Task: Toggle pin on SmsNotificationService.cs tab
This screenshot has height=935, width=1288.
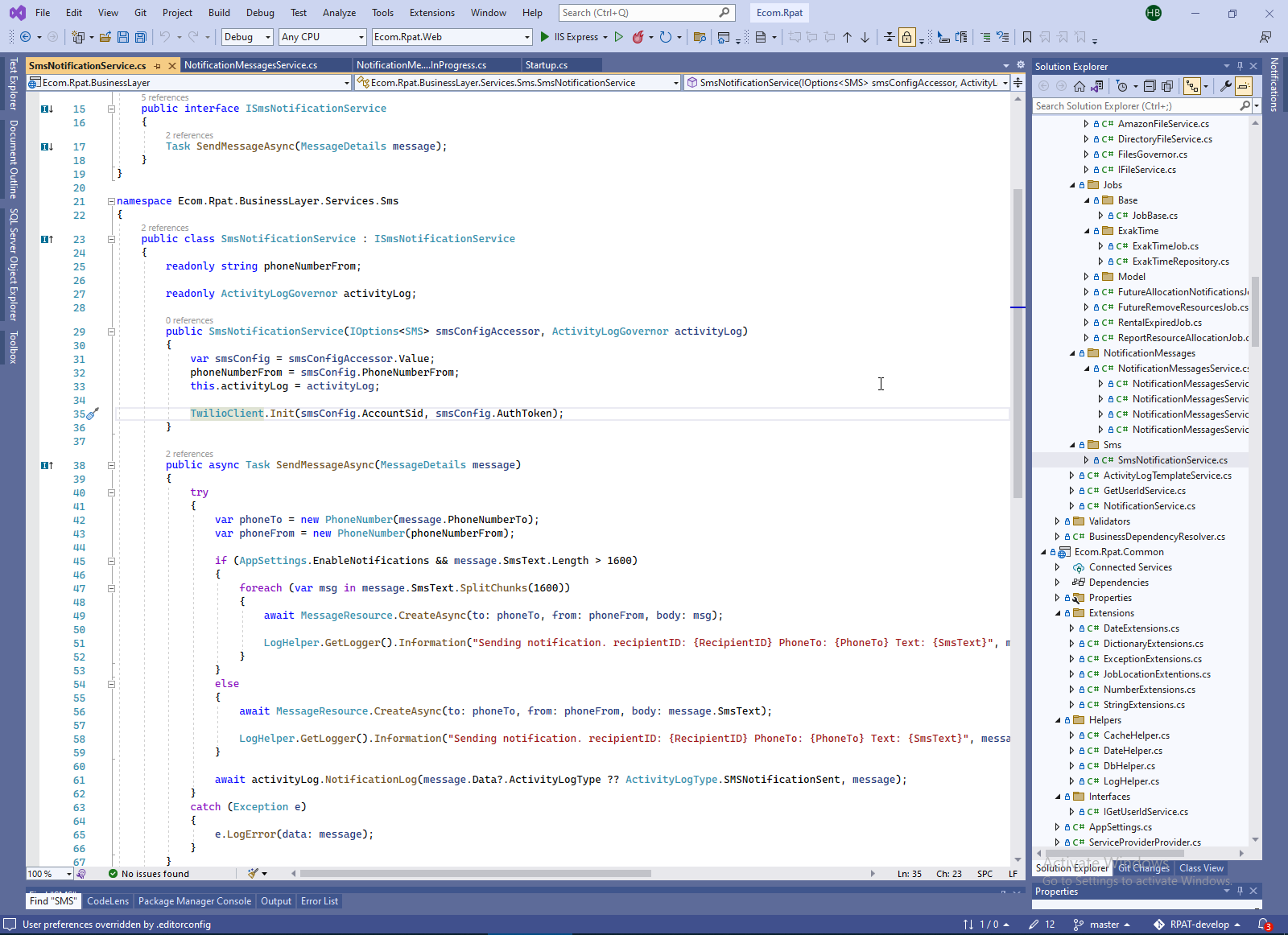Action: pos(158,65)
